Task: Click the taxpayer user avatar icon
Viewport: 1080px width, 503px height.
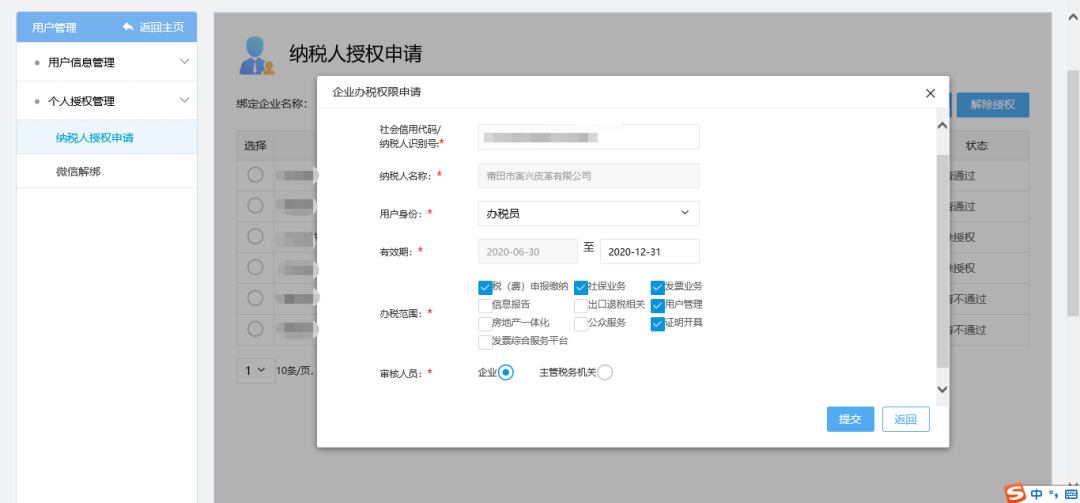Action: click(257, 54)
